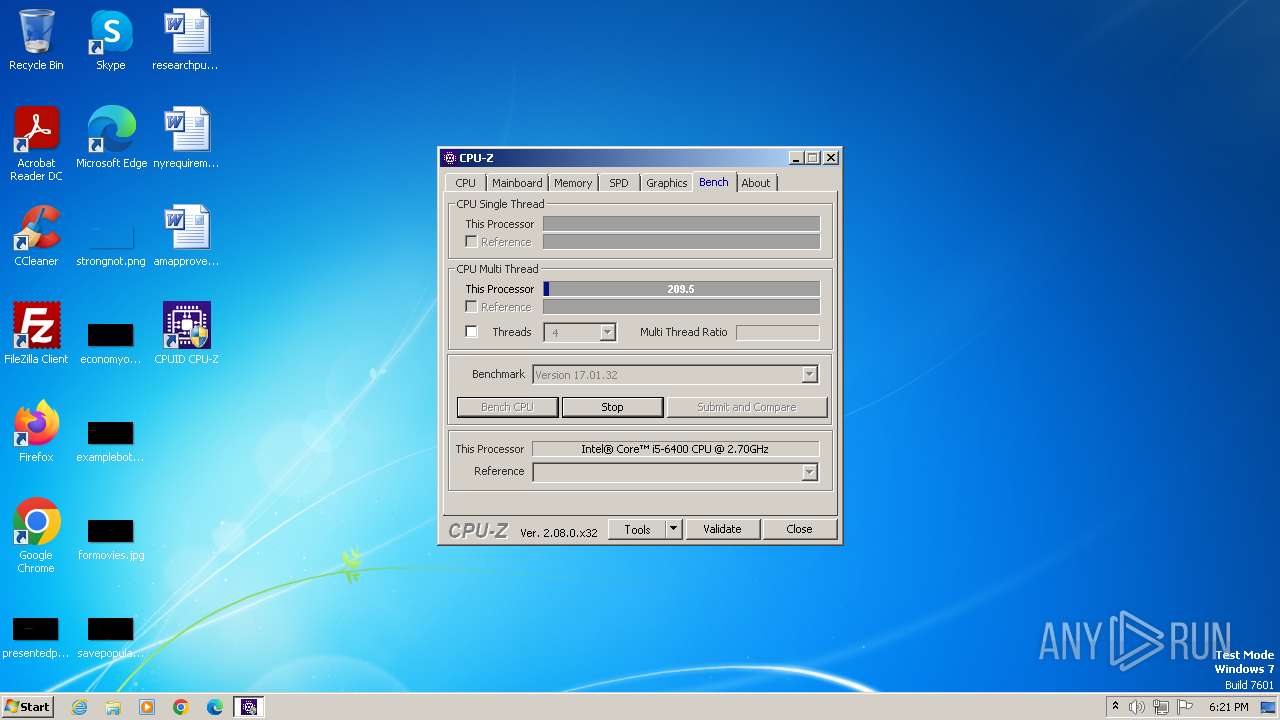The height and width of the screenshot is (720, 1280).
Task: Open Chrome from the taskbar
Action: (181, 707)
